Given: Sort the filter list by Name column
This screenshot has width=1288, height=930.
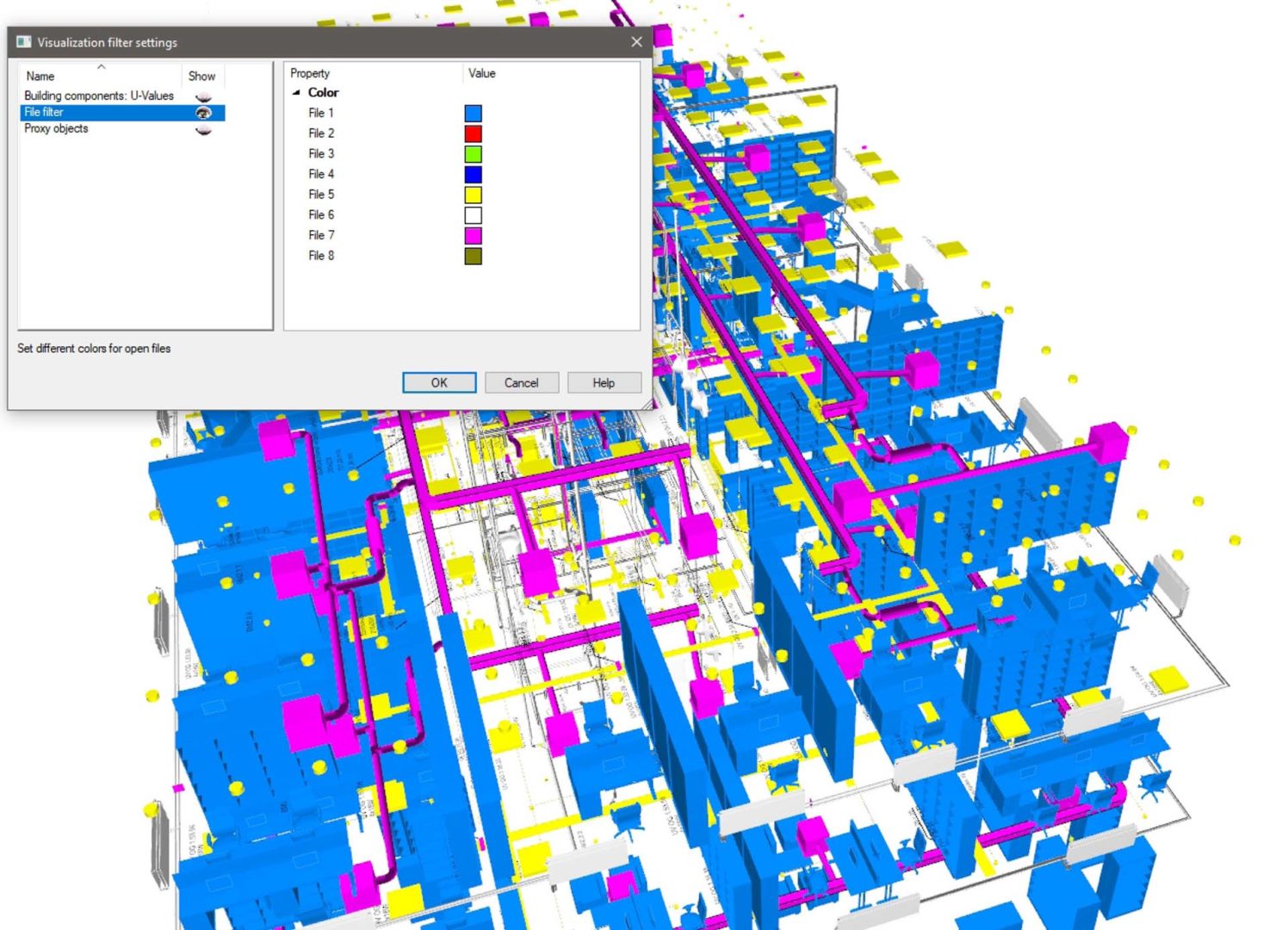Looking at the screenshot, I should 40,76.
